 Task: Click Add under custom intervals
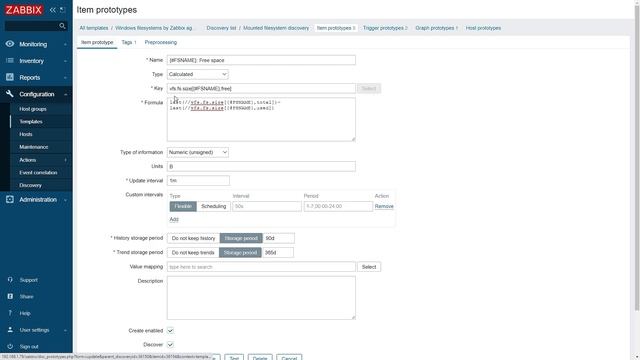coord(174,219)
